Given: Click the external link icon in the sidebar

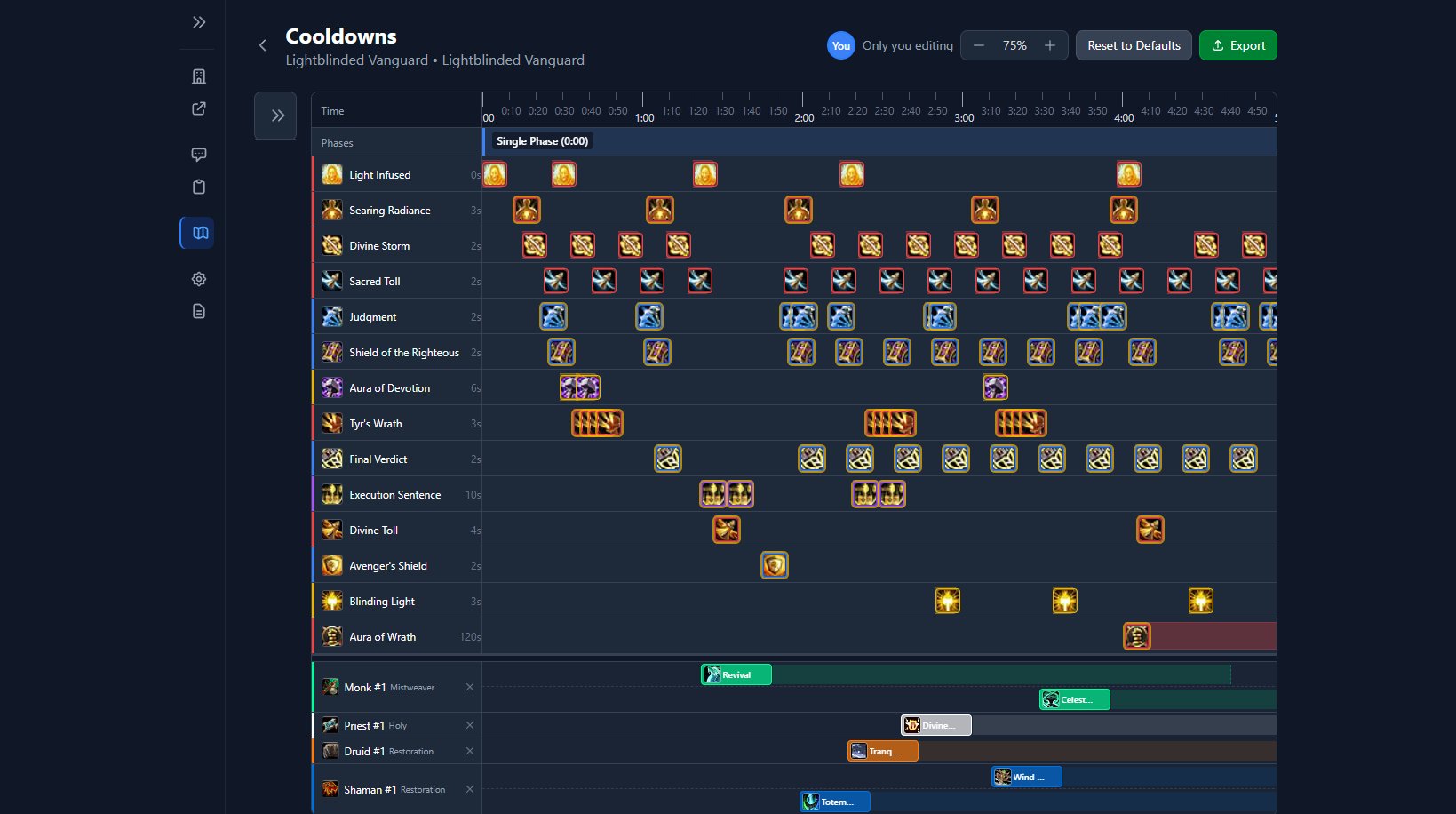Looking at the screenshot, I should click(x=198, y=108).
